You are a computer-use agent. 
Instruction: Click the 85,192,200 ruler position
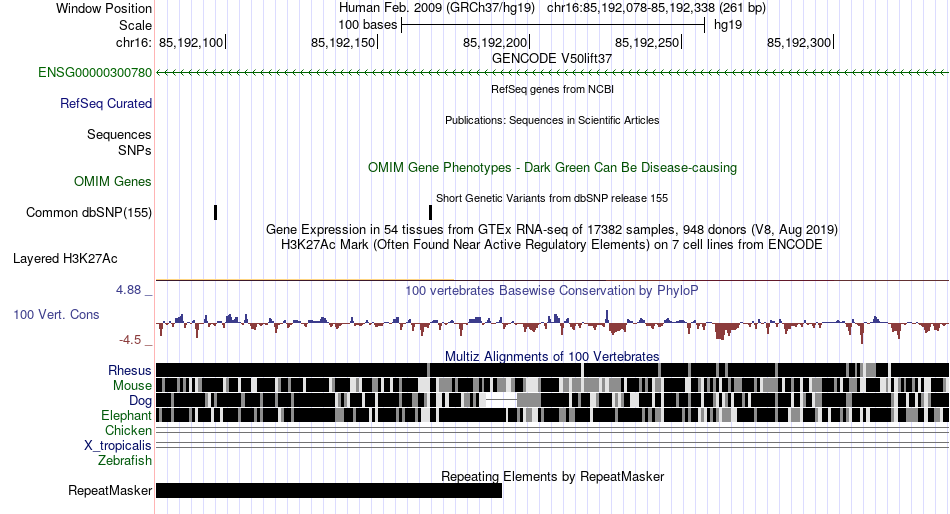(495, 42)
